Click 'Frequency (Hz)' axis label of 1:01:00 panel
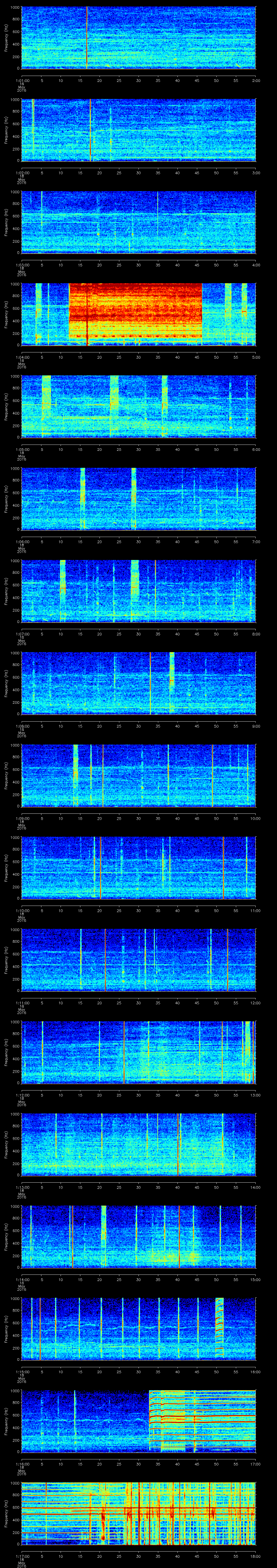The image size is (277, 1568). point(6,38)
